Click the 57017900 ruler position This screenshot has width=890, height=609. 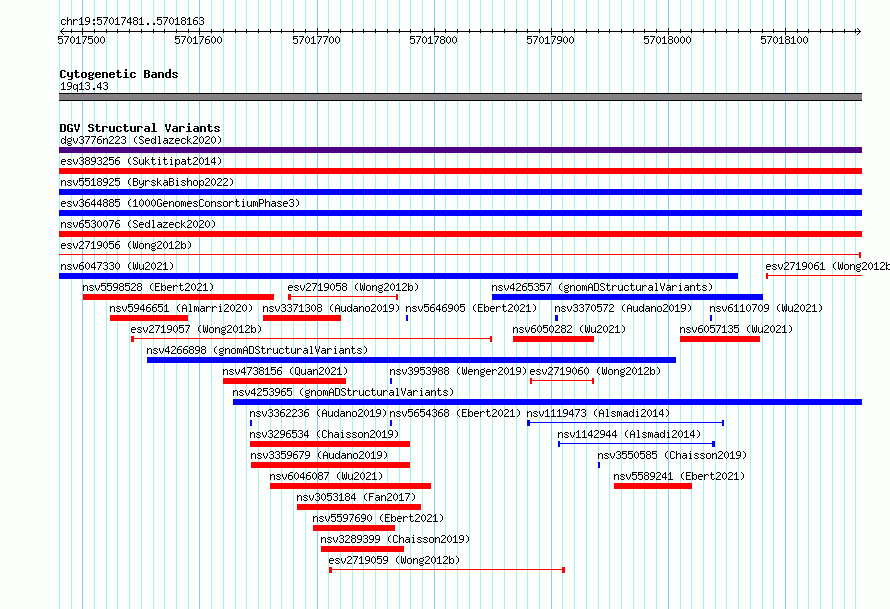pyautogui.click(x=550, y=40)
